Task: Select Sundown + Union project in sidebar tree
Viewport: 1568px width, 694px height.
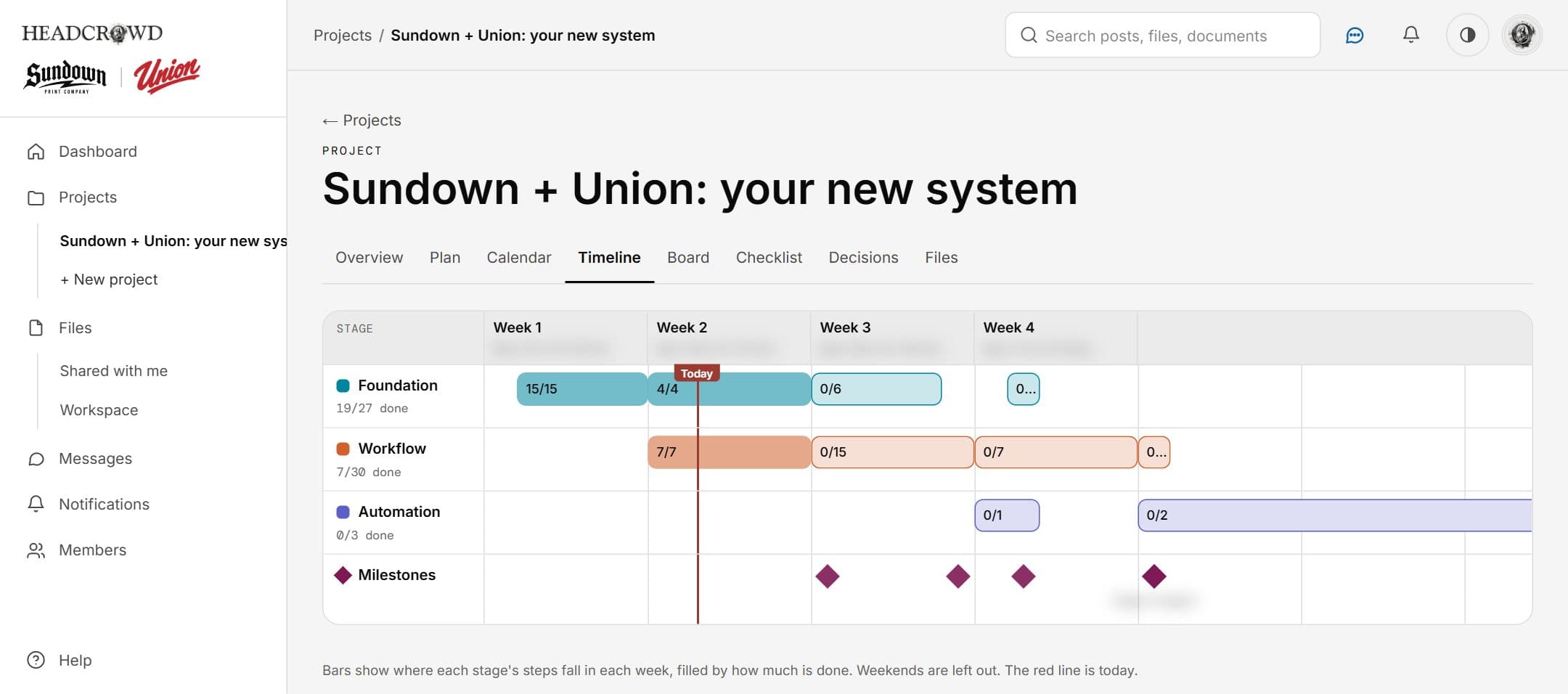Action: 173,241
